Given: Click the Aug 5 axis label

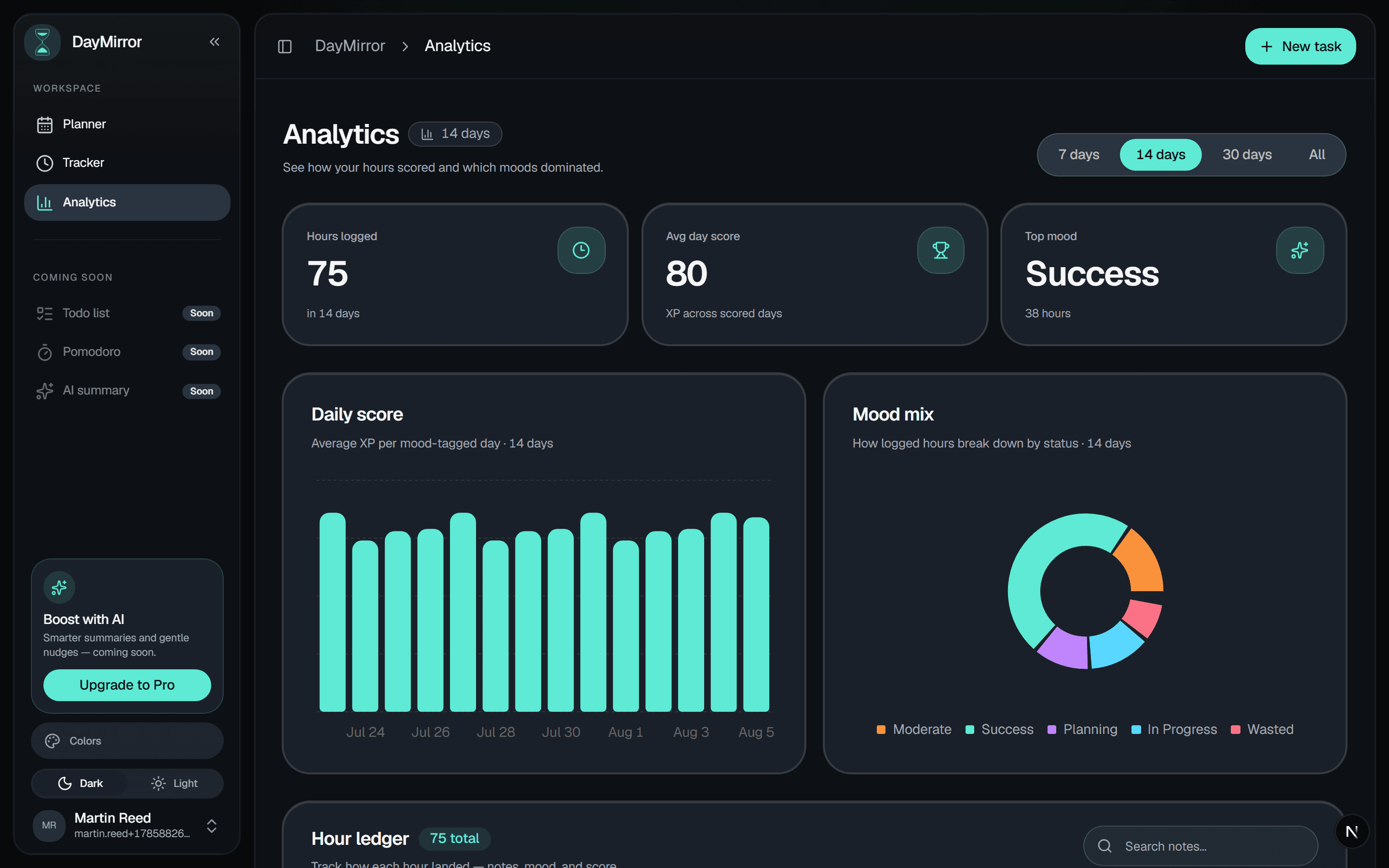Looking at the screenshot, I should coord(756,732).
